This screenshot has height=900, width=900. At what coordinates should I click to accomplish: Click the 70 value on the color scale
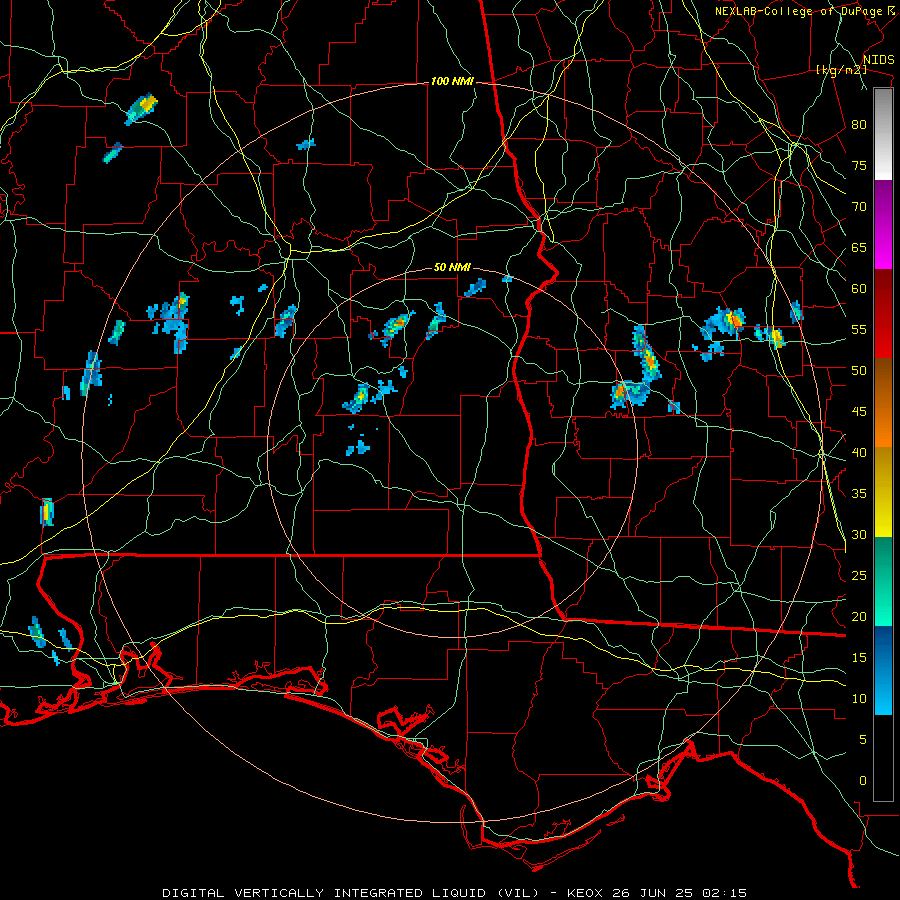click(x=859, y=207)
